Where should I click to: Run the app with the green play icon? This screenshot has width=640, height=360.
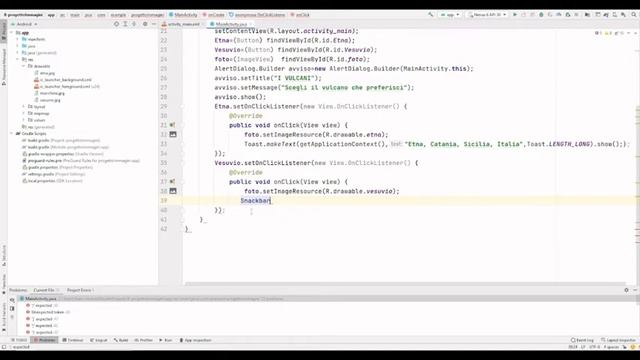[515, 15]
